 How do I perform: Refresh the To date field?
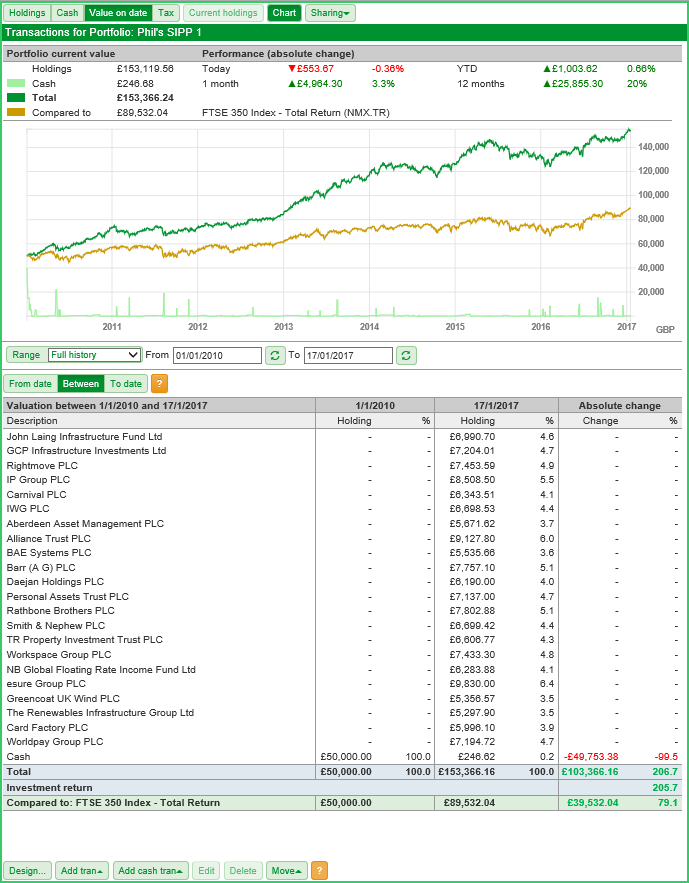pos(406,355)
